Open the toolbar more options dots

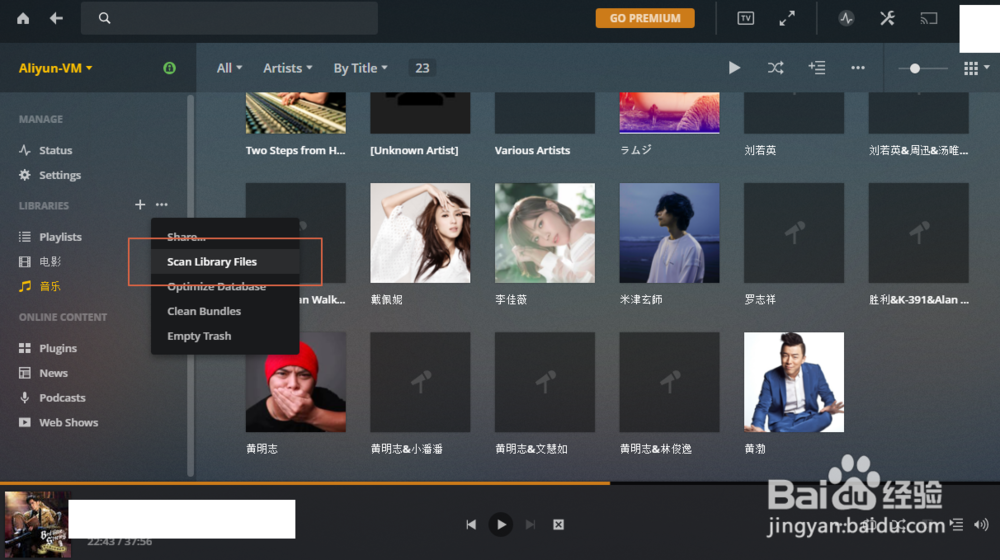coord(858,68)
